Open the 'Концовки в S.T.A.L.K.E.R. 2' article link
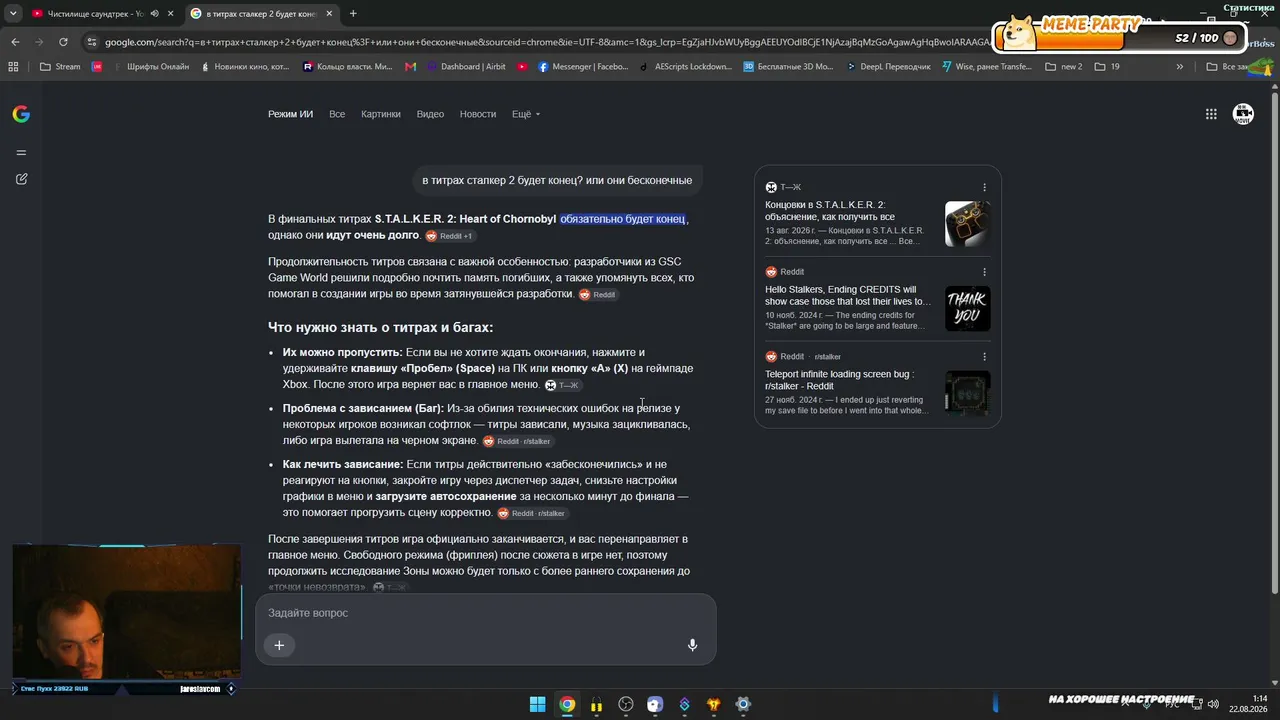This screenshot has height=720, width=1280. click(830, 211)
